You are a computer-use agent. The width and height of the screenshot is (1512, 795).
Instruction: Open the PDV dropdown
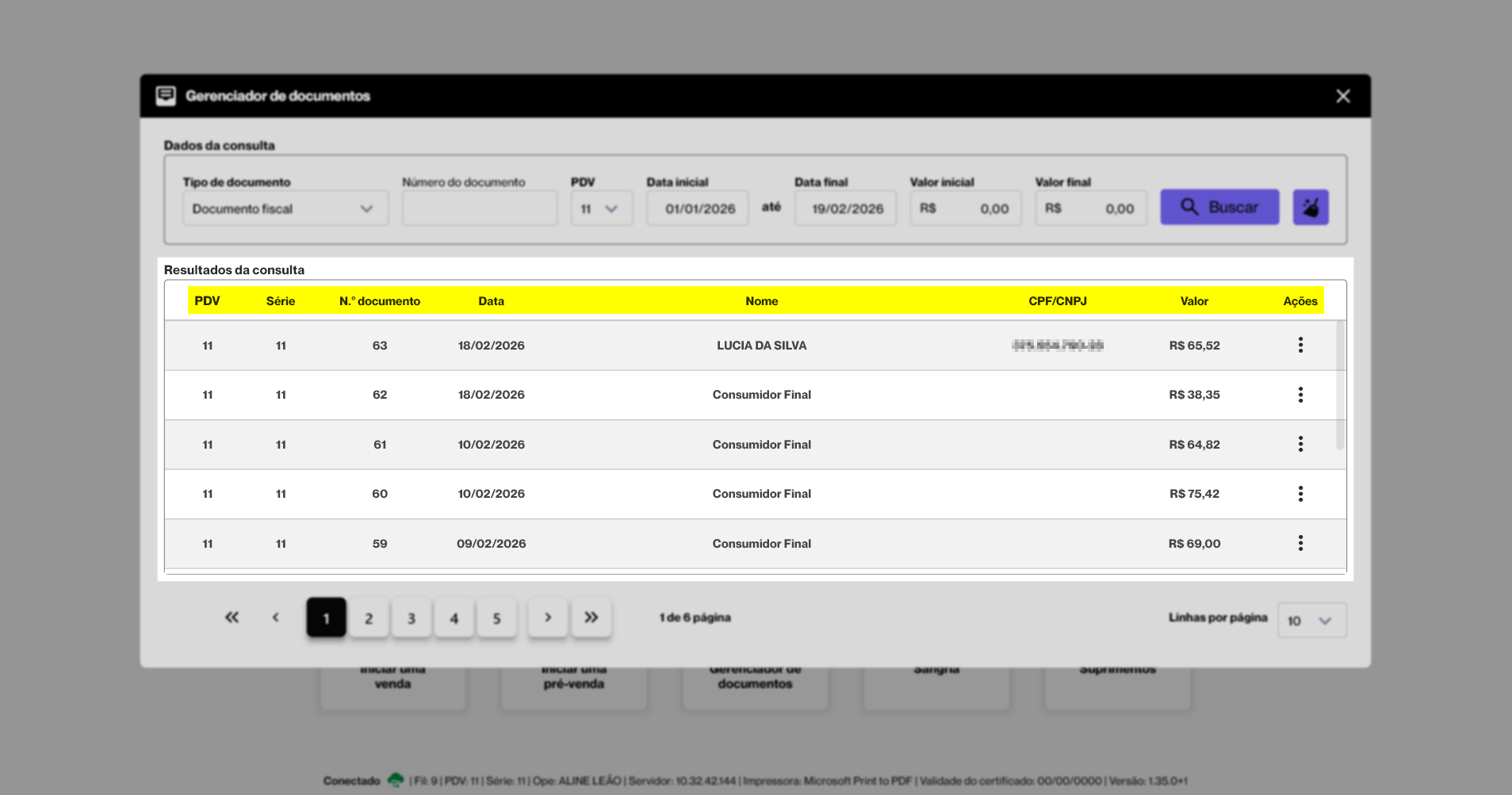[601, 208]
